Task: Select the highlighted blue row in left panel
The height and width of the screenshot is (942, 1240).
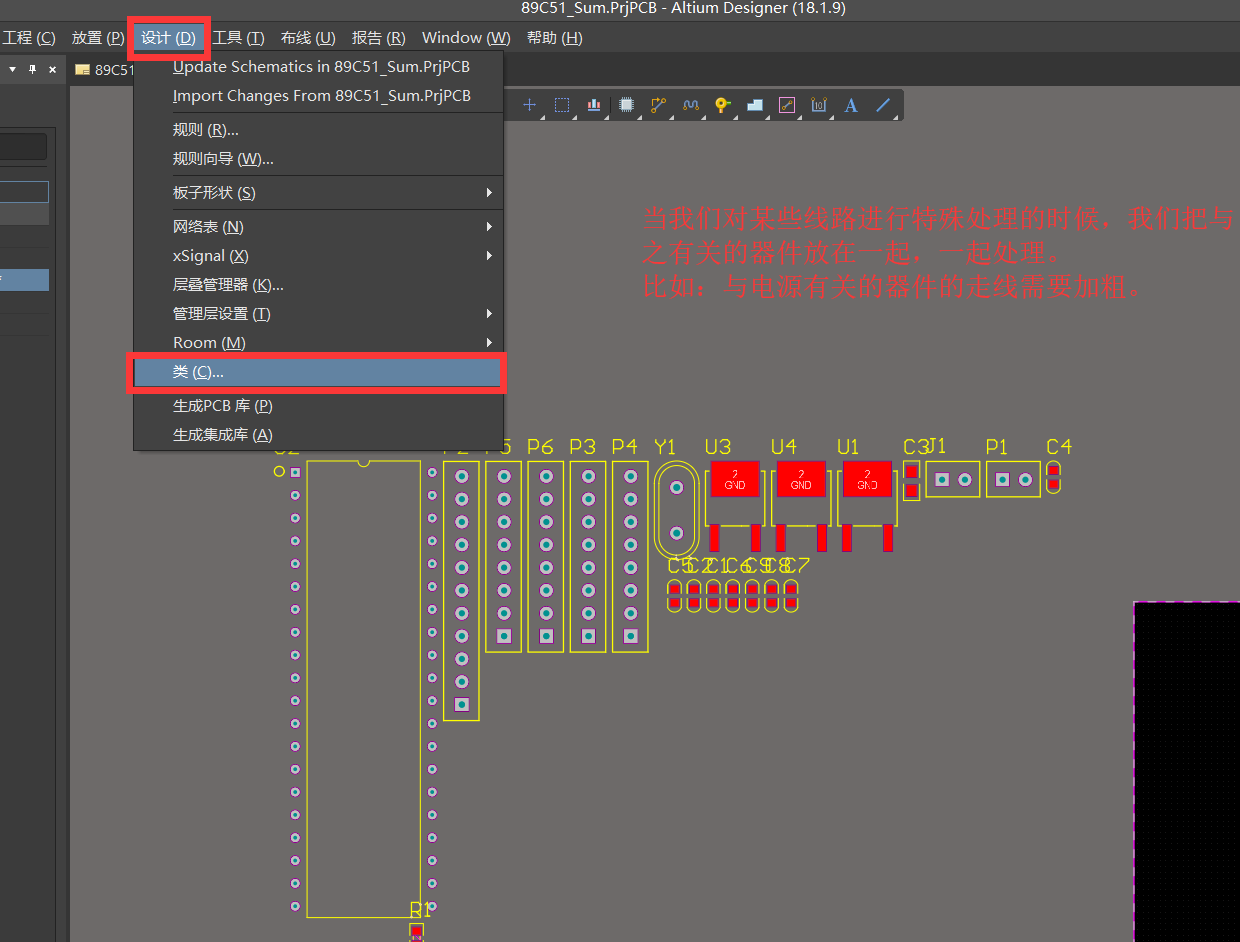Action: (x=24, y=280)
